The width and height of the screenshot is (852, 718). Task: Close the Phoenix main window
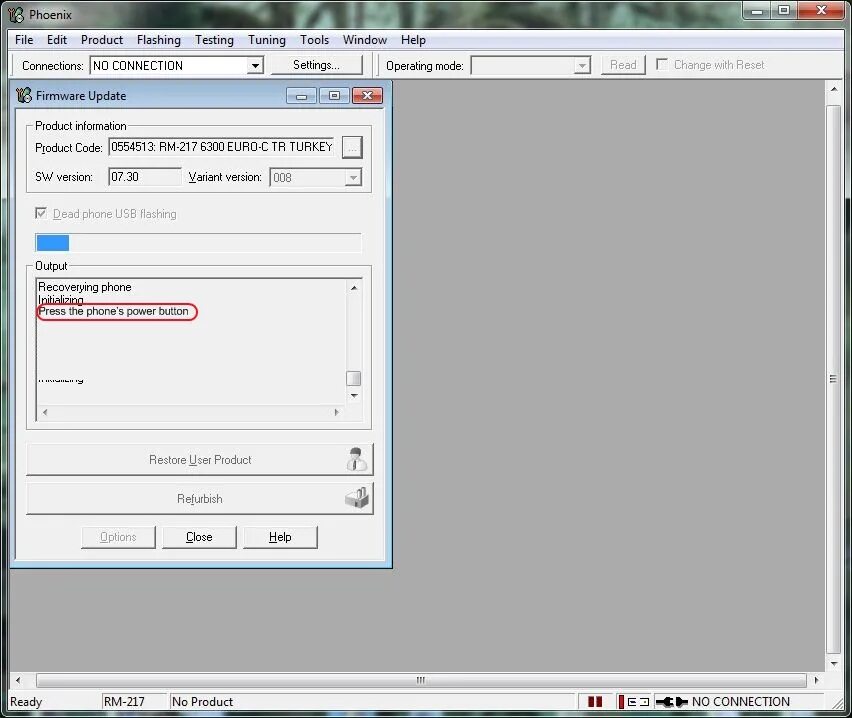tap(820, 10)
